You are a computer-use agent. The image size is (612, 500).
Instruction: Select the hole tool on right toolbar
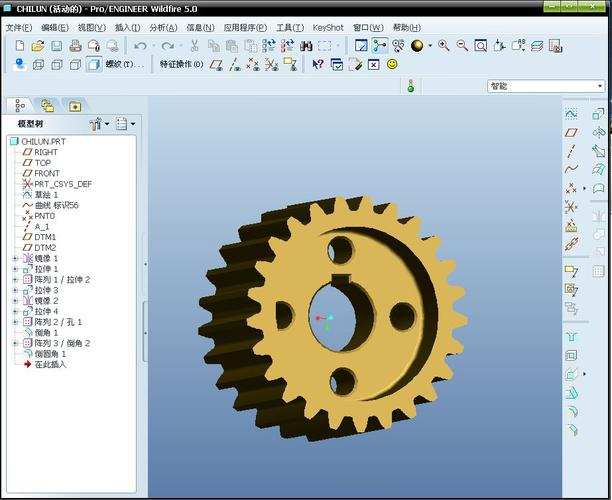tap(571, 336)
